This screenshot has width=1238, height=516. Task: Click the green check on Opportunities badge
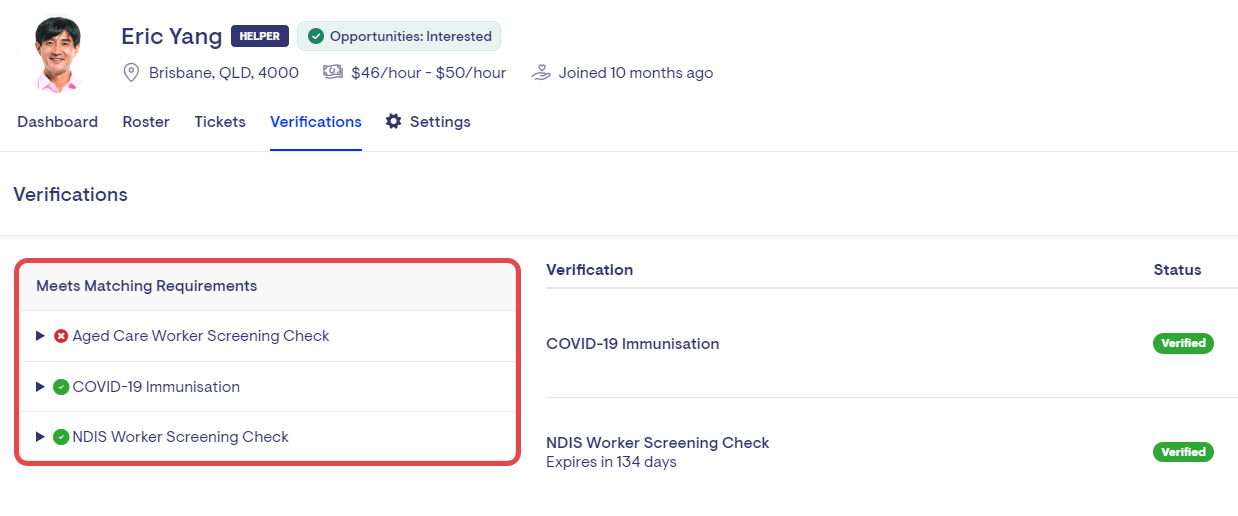pos(316,36)
